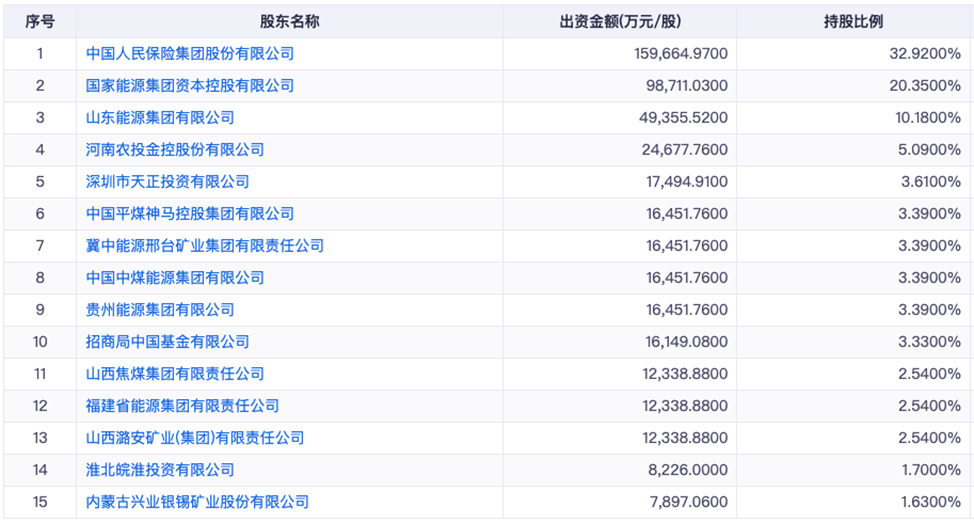Open 河南农投金控股份有限公司 link
This screenshot has height=522, width=974.
pos(175,150)
